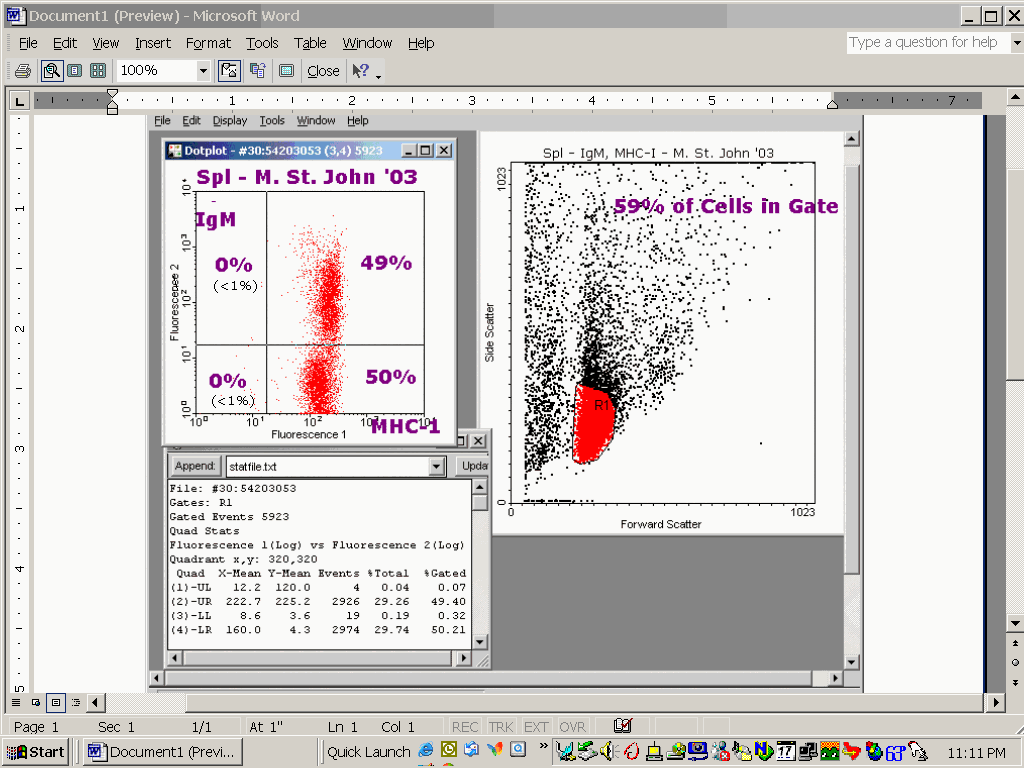1024x768 pixels.
Task: Open the 100% zoom dropdown
Action: pos(203,71)
